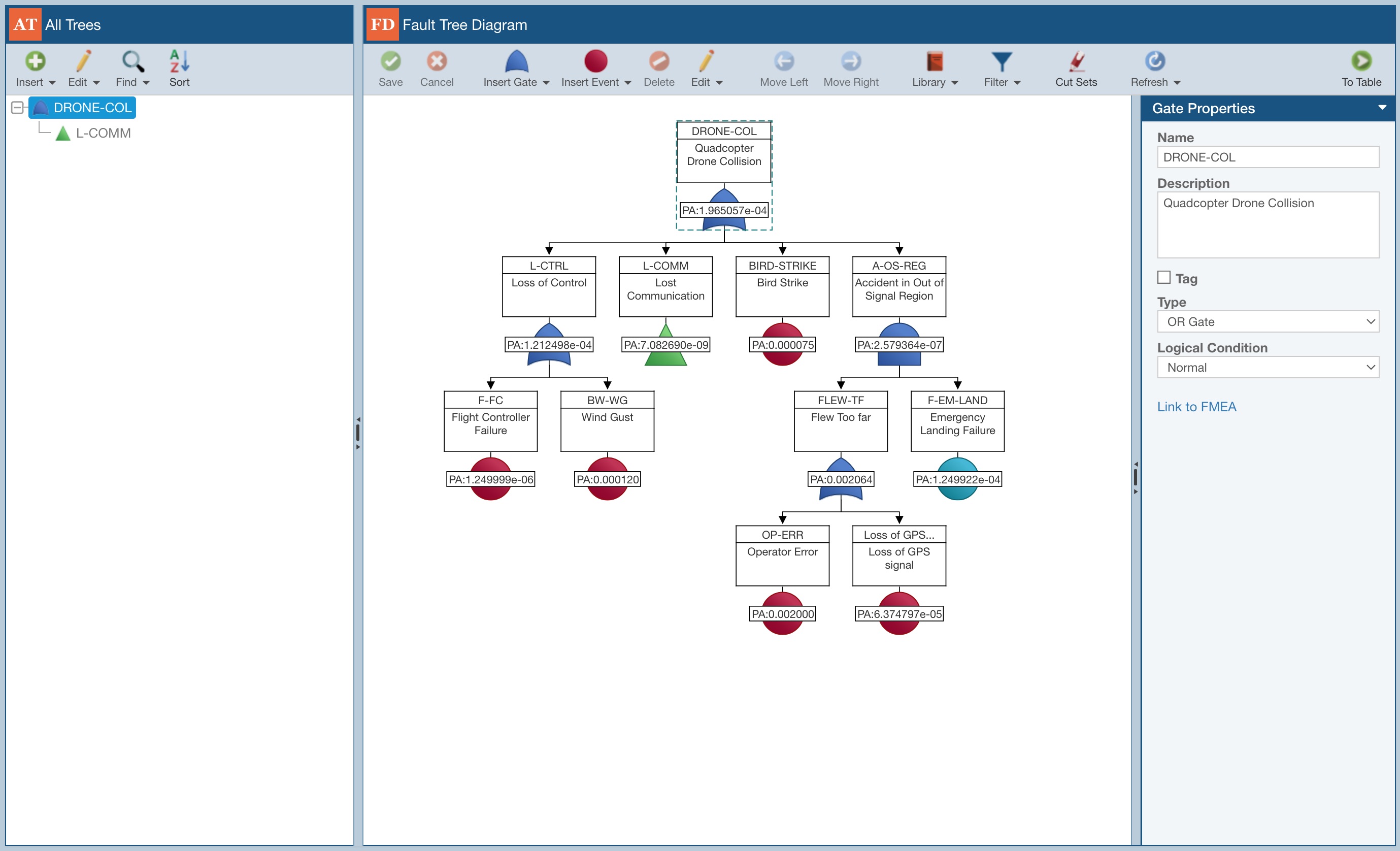Click the red Insert Event icon

[595, 61]
